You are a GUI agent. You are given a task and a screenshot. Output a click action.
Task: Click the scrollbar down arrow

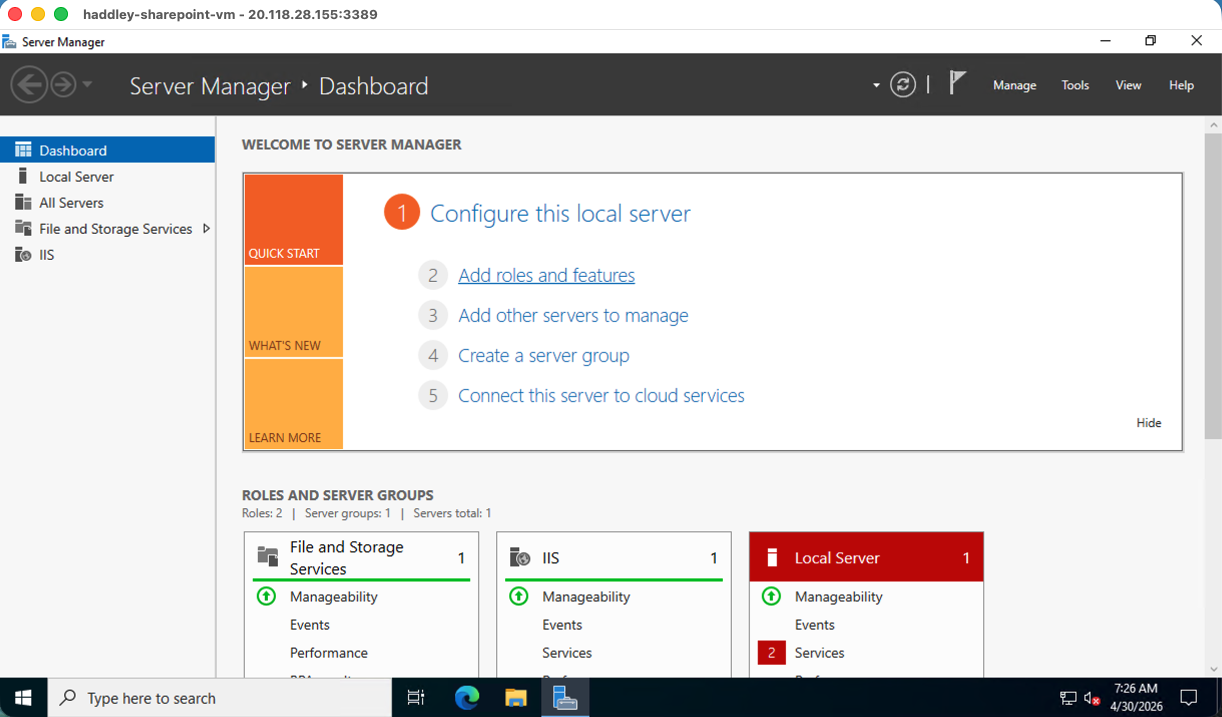[1213, 669]
